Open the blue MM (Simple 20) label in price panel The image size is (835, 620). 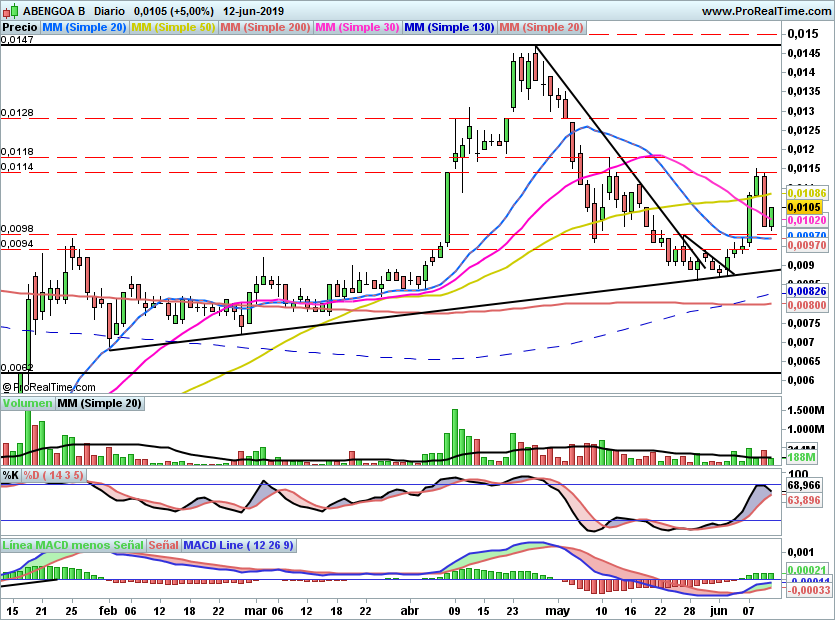[84, 27]
